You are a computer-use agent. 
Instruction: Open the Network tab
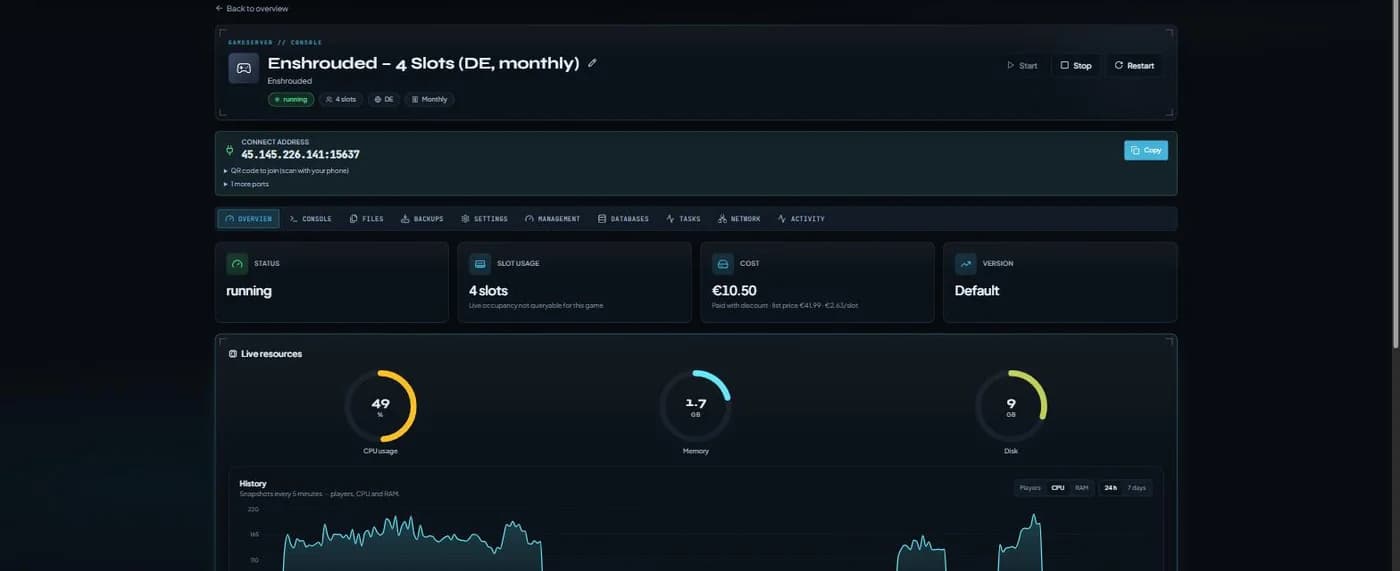tap(740, 219)
